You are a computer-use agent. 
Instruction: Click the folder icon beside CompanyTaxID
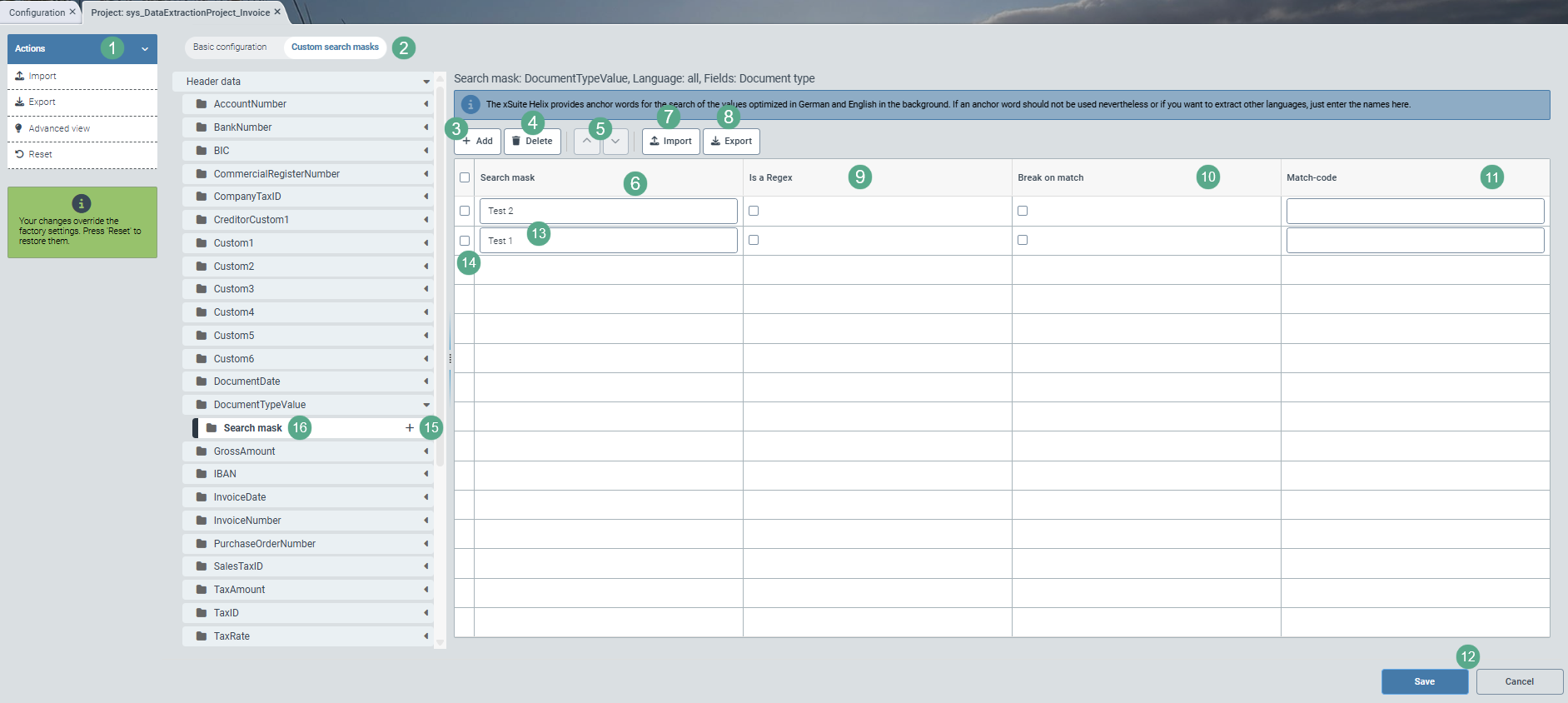[202, 197]
